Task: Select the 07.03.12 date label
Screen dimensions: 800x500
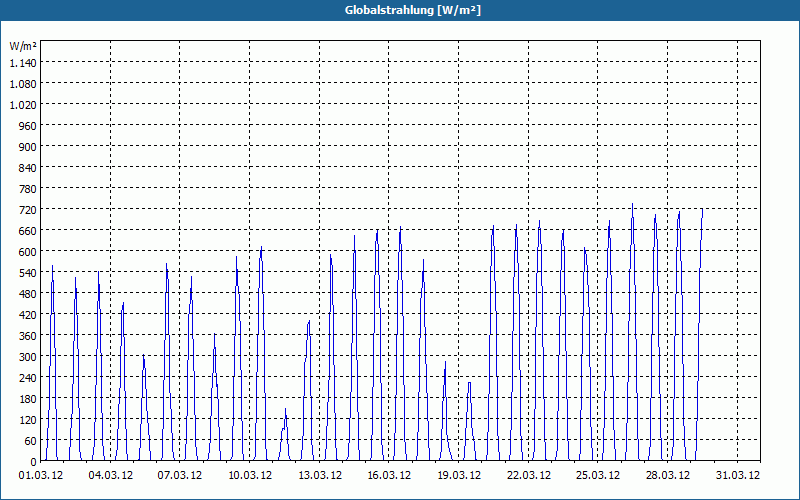Action: (x=180, y=476)
